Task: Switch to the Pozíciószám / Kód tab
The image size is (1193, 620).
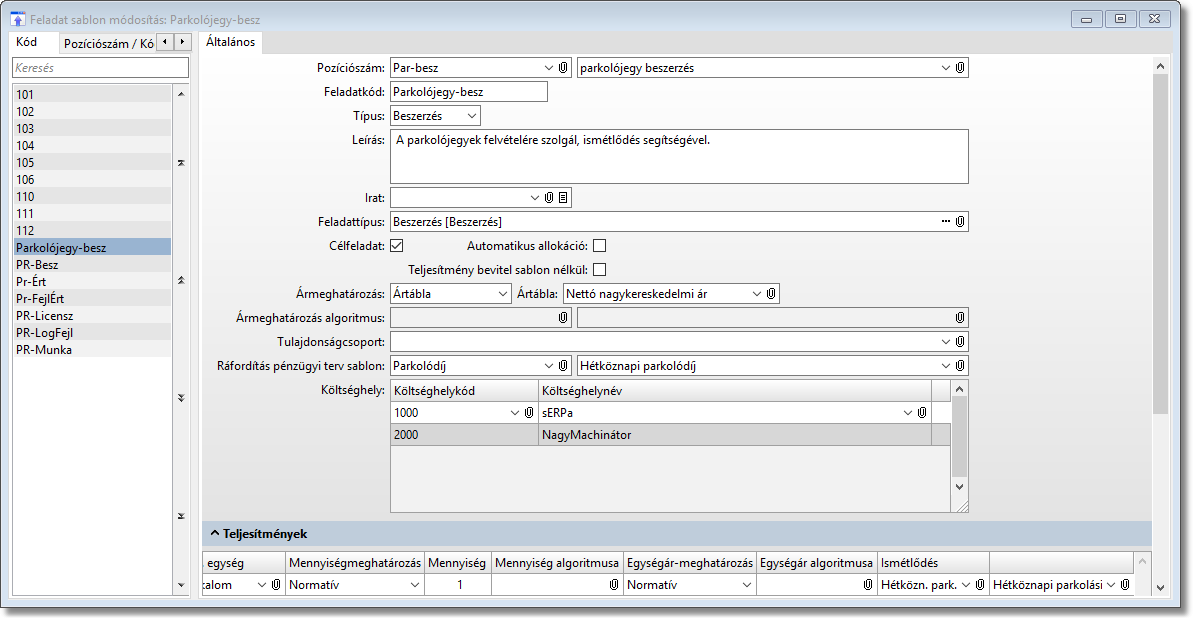Action: (108, 43)
